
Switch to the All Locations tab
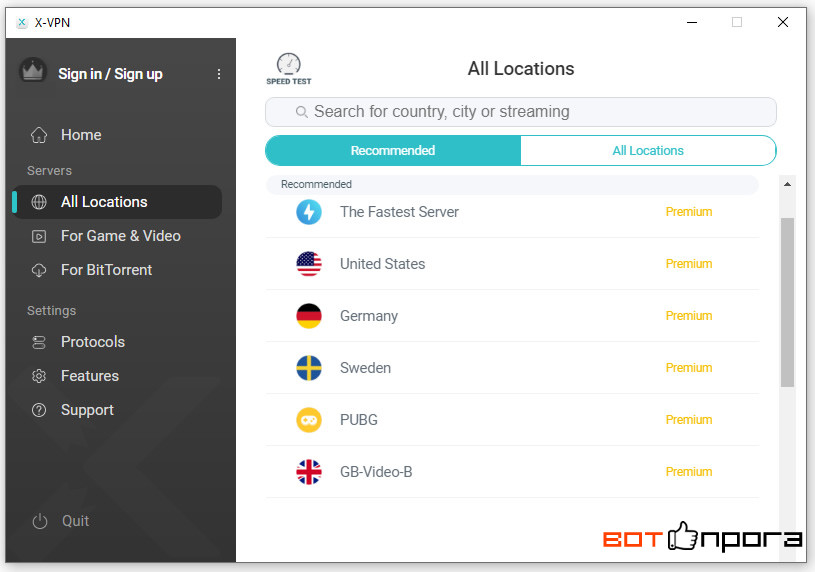point(648,151)
